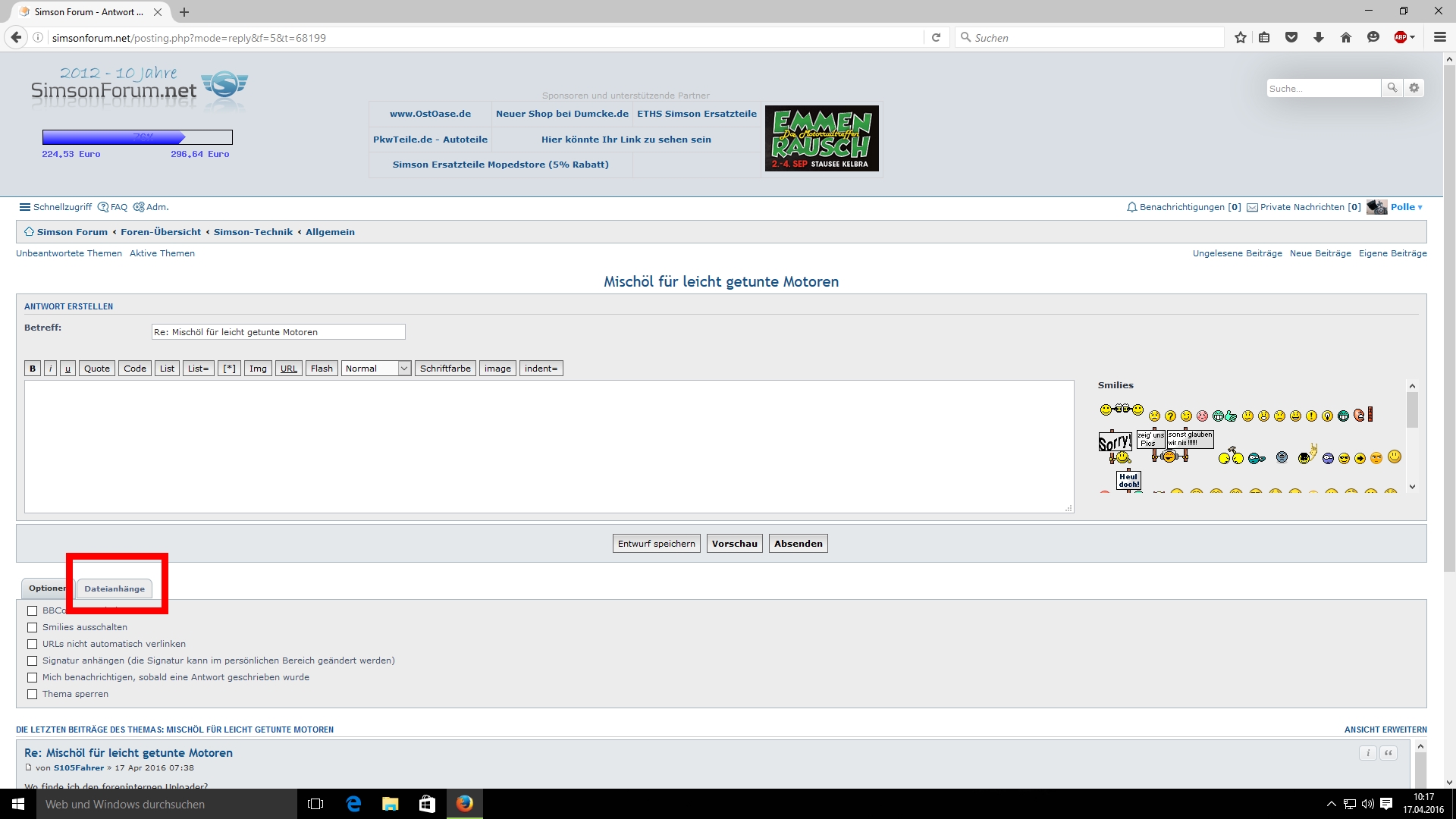Open the bookmarks list icon
Viewport: 1456px width, 819px height.
pyautogui.click(x=1264, y=37)
